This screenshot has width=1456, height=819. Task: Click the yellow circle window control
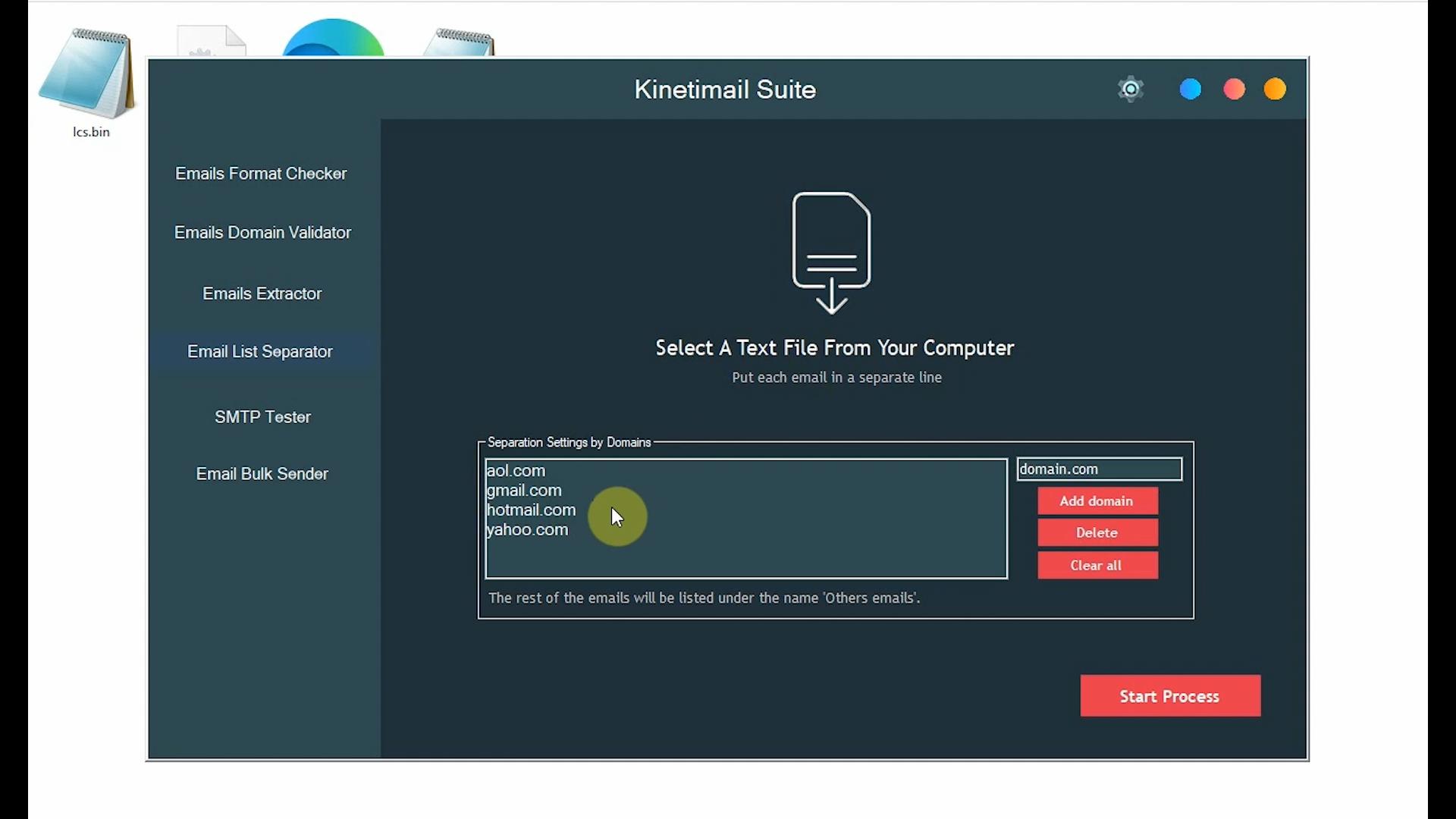(x=1275, y=89)
